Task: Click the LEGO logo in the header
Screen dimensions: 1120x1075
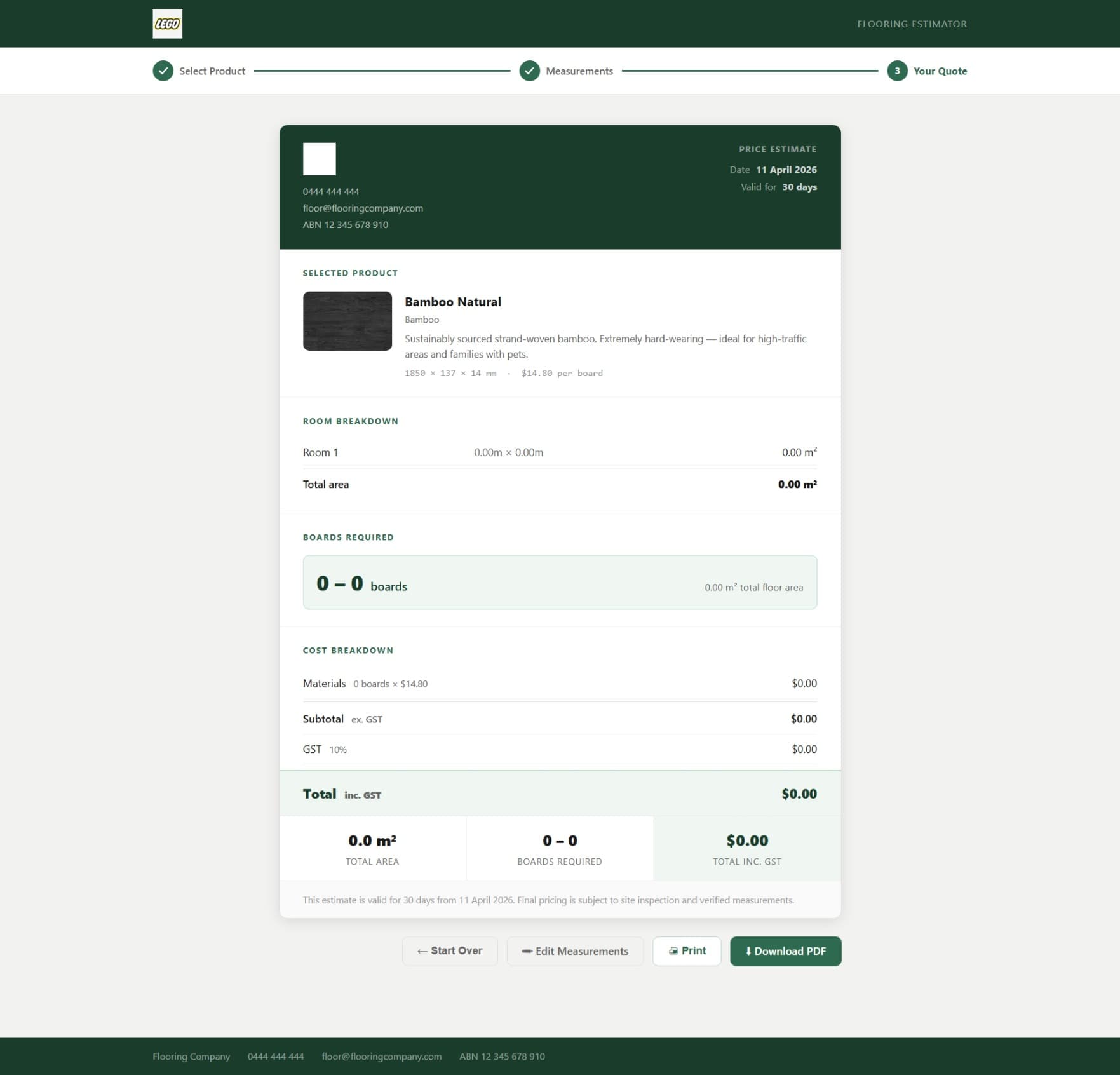Action: pyautogui.click(x=168, y=24)
